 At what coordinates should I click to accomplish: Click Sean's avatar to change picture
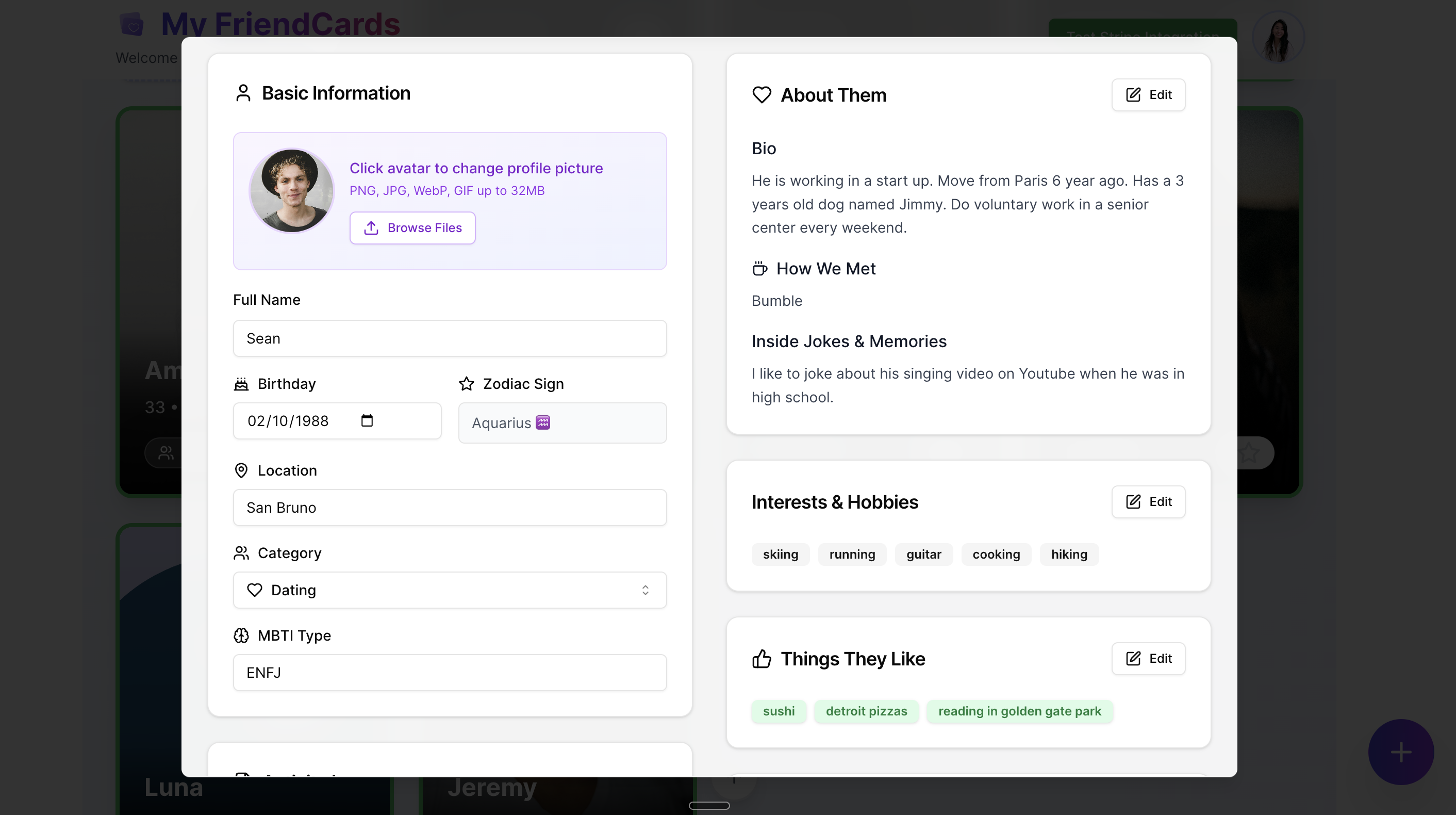tap(292, 191)
